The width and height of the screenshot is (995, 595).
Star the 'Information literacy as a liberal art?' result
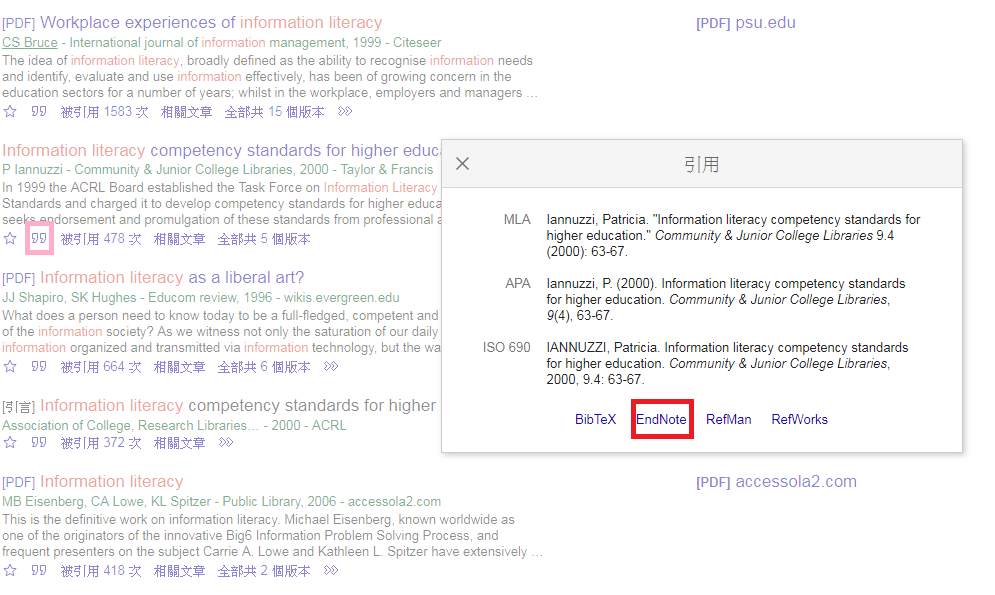[x=10, y=366]
